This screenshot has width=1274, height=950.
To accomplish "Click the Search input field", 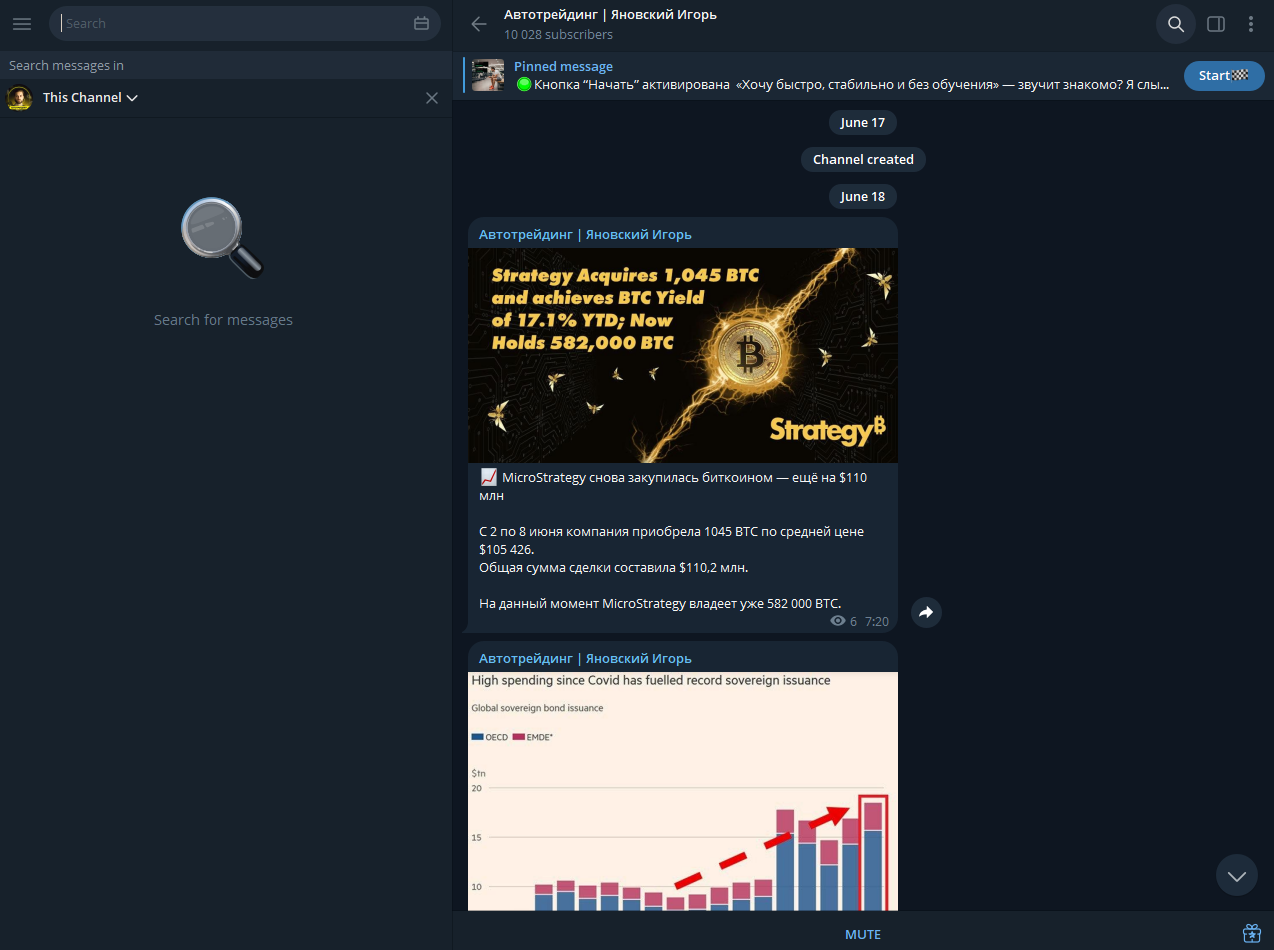I will coord(235,24).
